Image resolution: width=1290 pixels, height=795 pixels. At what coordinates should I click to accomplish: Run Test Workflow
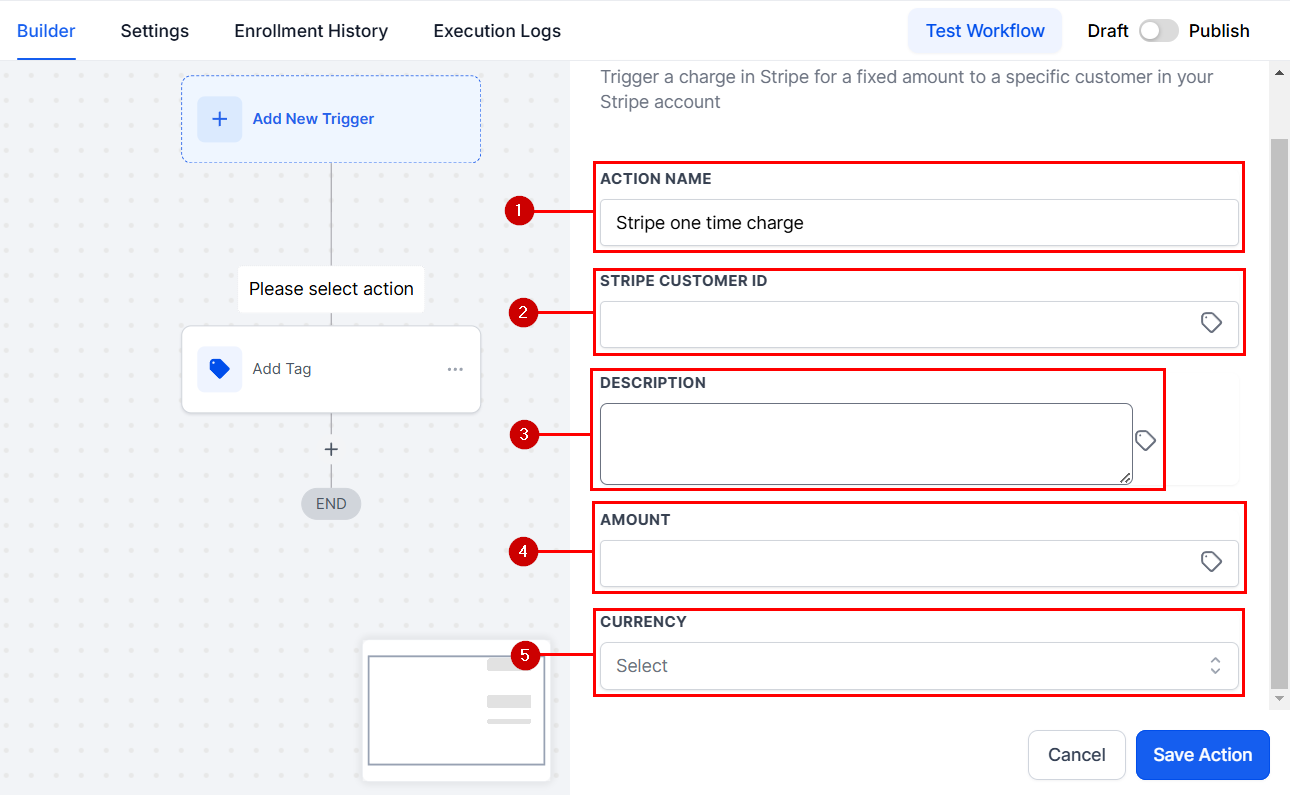(x=985, y=31)
